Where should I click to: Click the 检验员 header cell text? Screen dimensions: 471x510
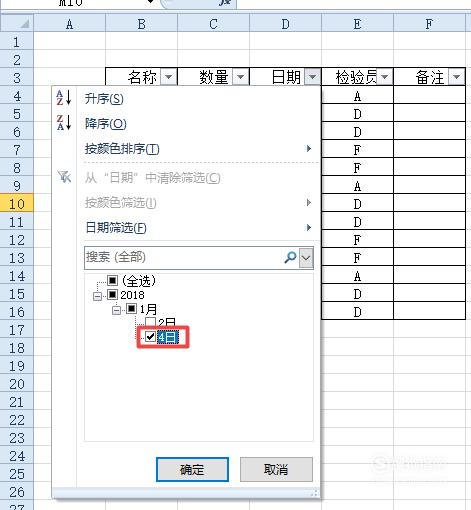point(356,77)
